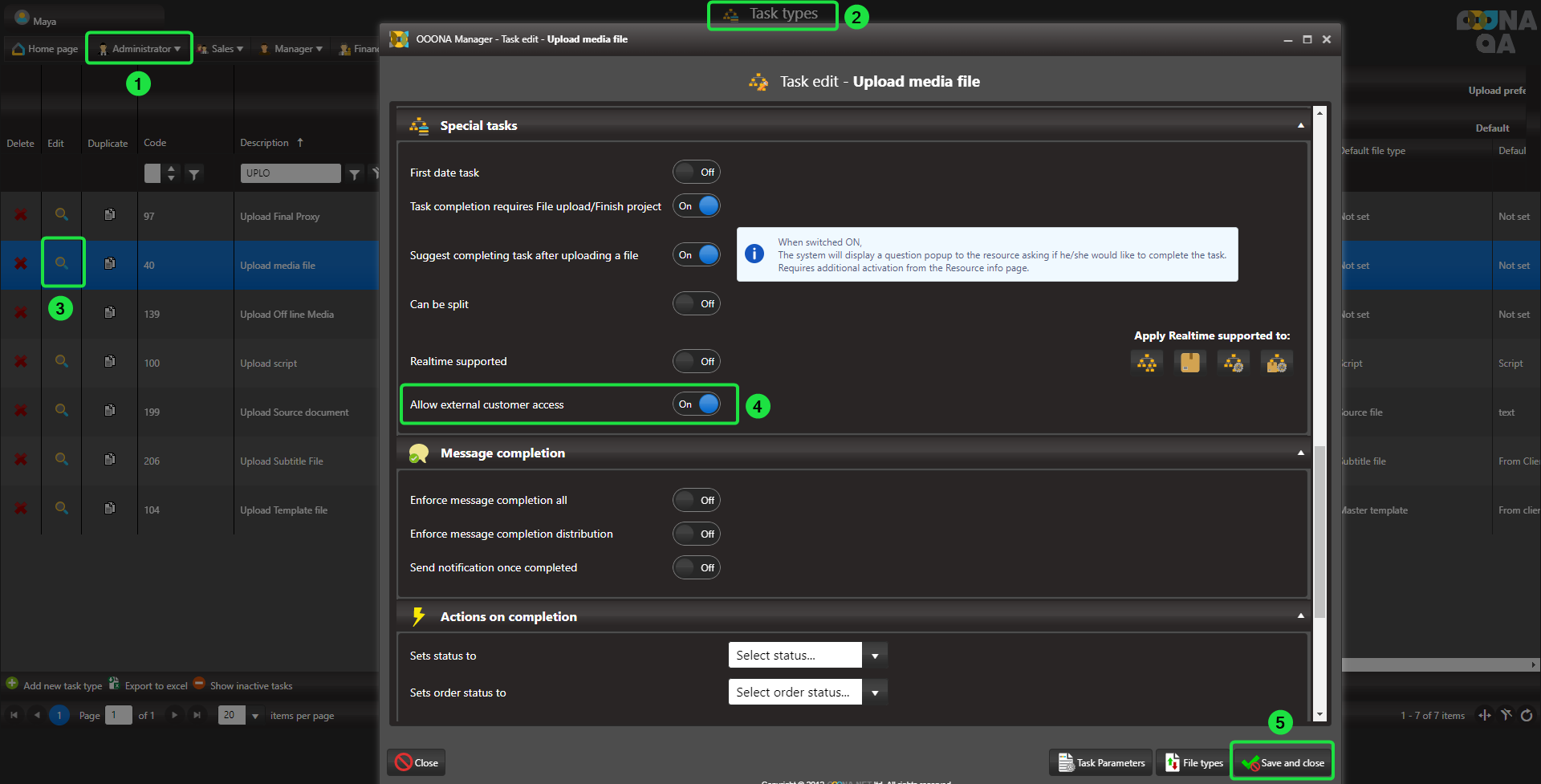Click the Add new task type icon
This screenshot has height=784, width=1541.
(x=12, y=684)
